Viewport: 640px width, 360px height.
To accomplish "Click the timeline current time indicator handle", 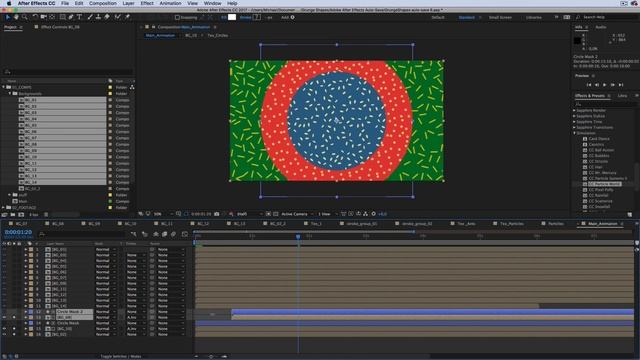I will tap(298, 236).
